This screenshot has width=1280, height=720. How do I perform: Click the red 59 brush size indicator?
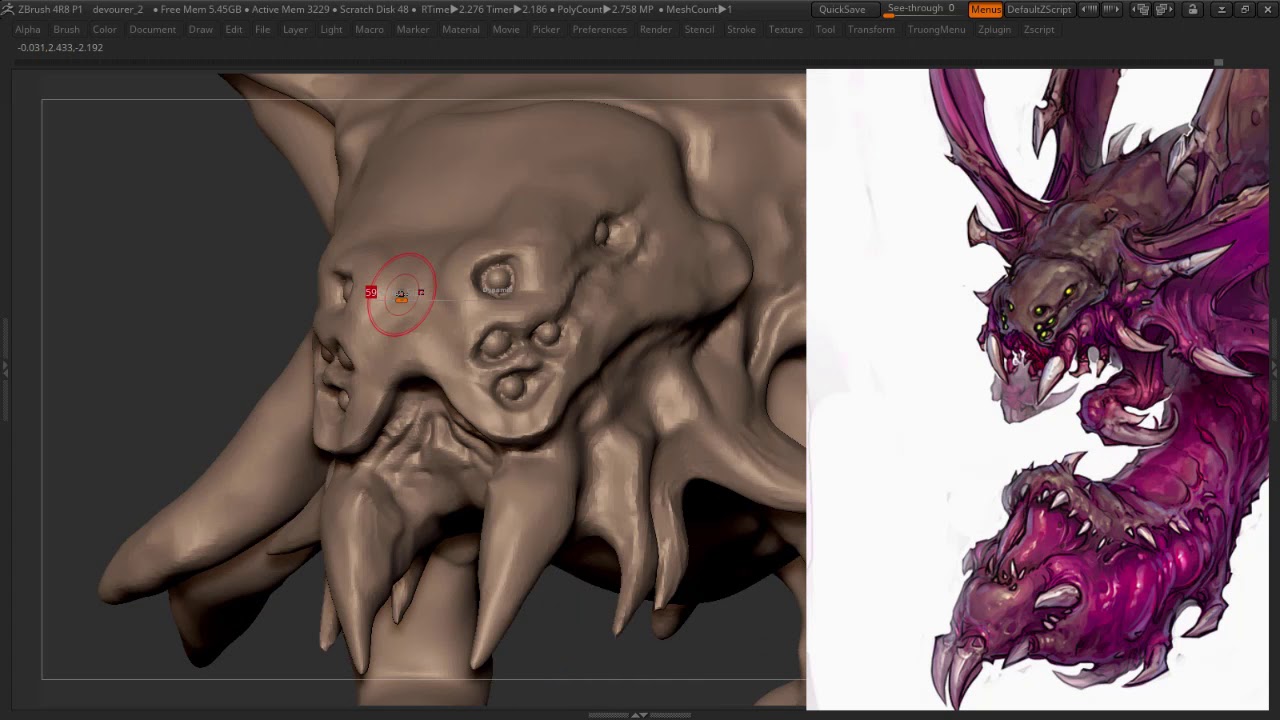371,292
